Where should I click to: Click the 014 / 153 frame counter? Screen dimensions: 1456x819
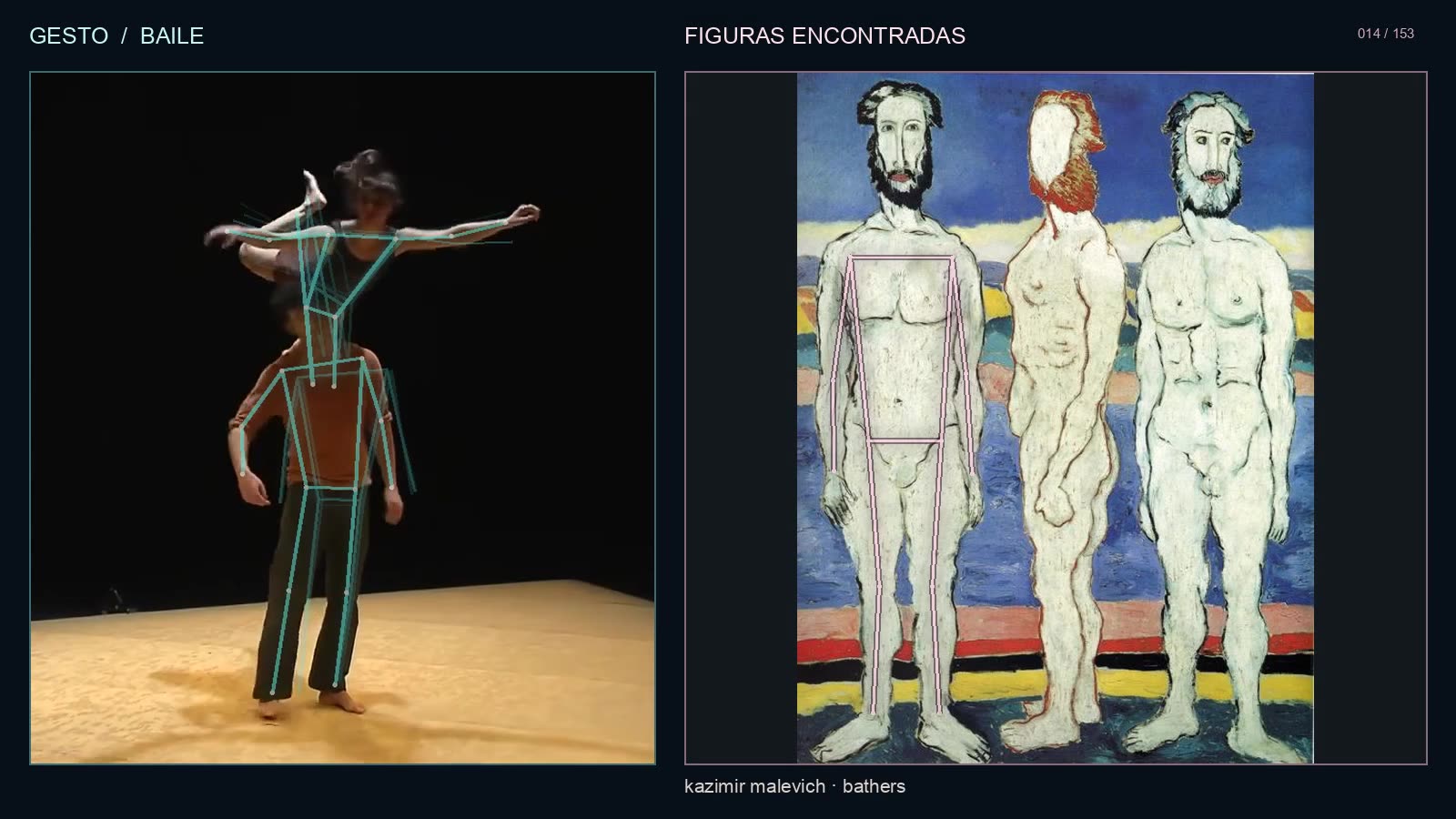[1385, 34]
